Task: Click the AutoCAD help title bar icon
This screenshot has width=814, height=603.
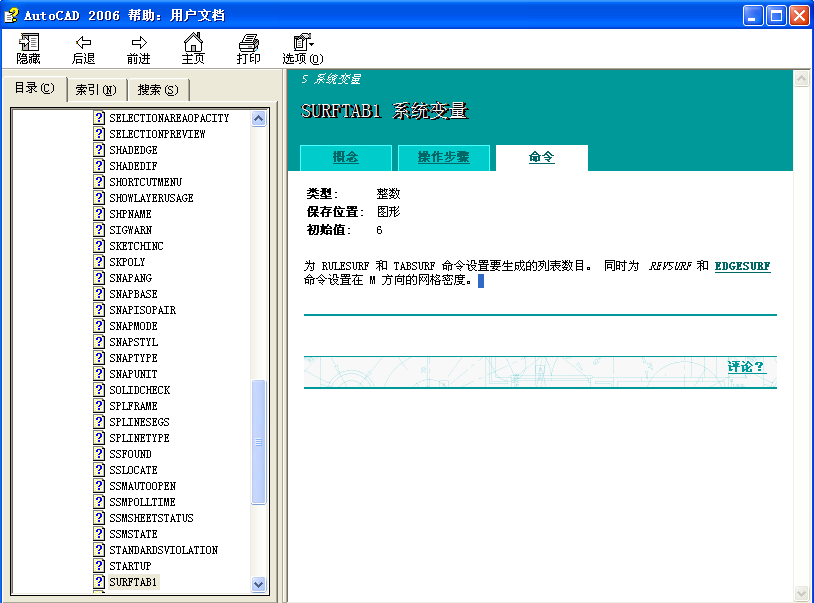Action: (x=11, y=15)
